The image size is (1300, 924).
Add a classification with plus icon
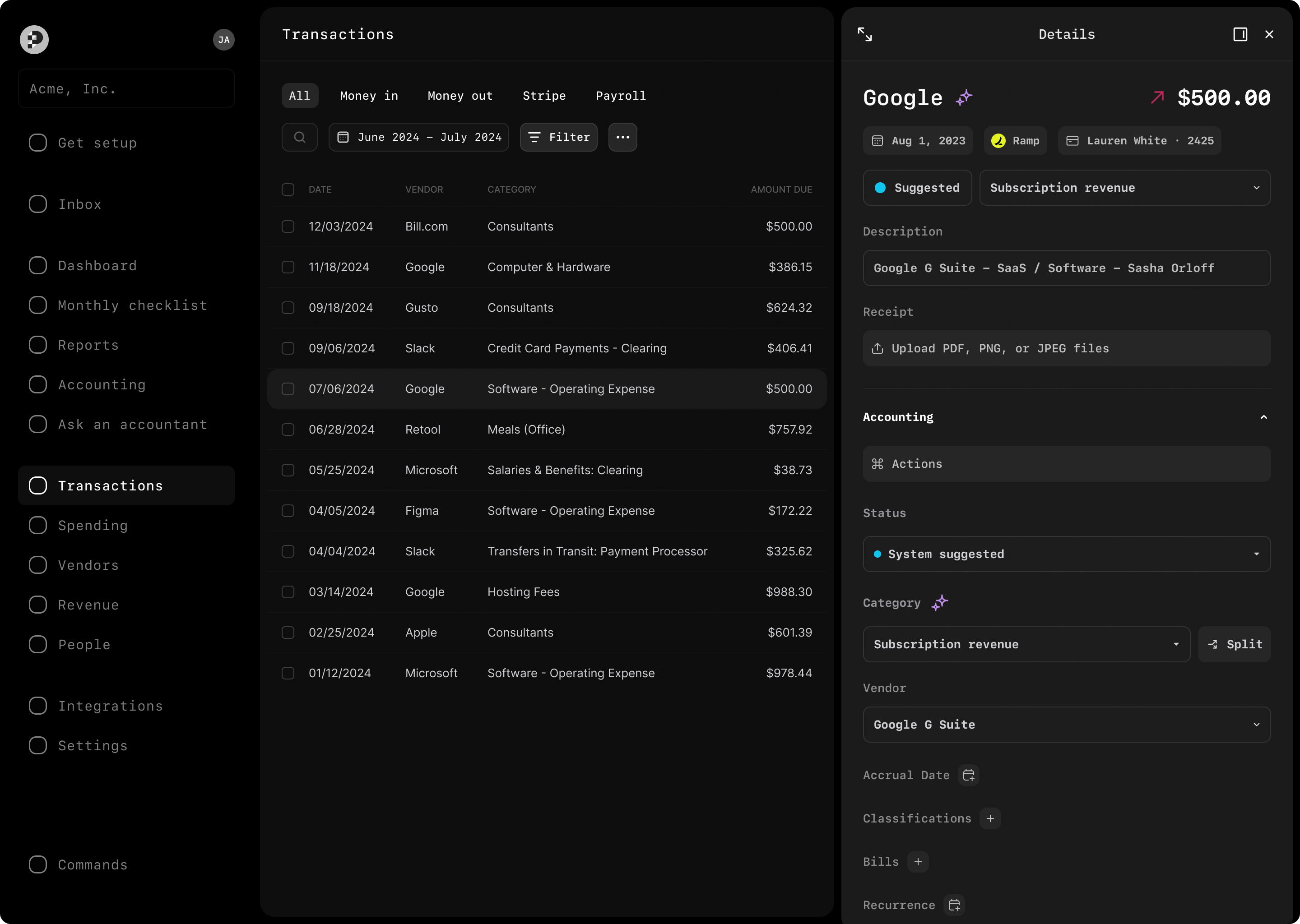(x=990, y=818)
